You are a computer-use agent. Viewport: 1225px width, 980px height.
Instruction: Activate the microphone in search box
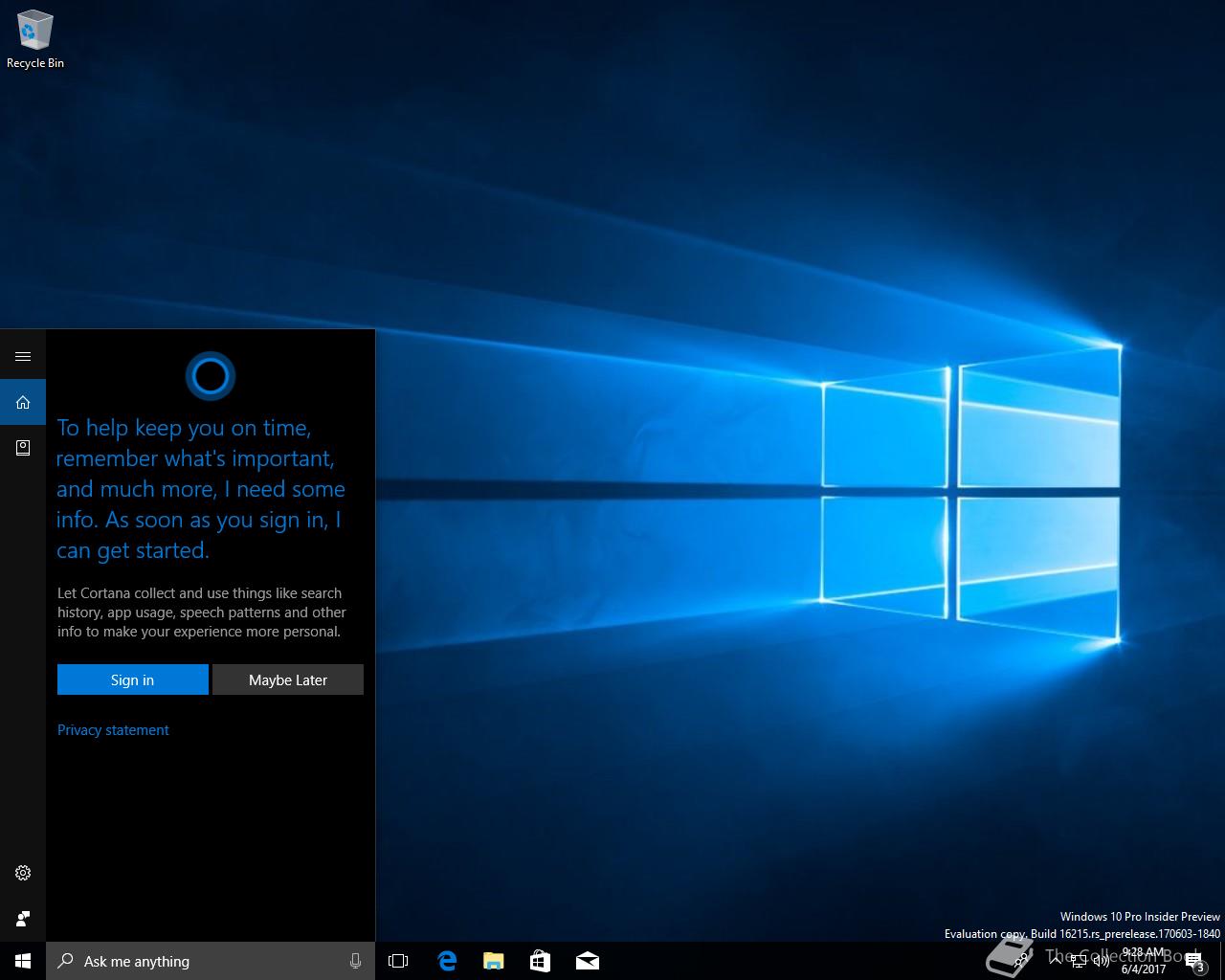tap(356, 961)
